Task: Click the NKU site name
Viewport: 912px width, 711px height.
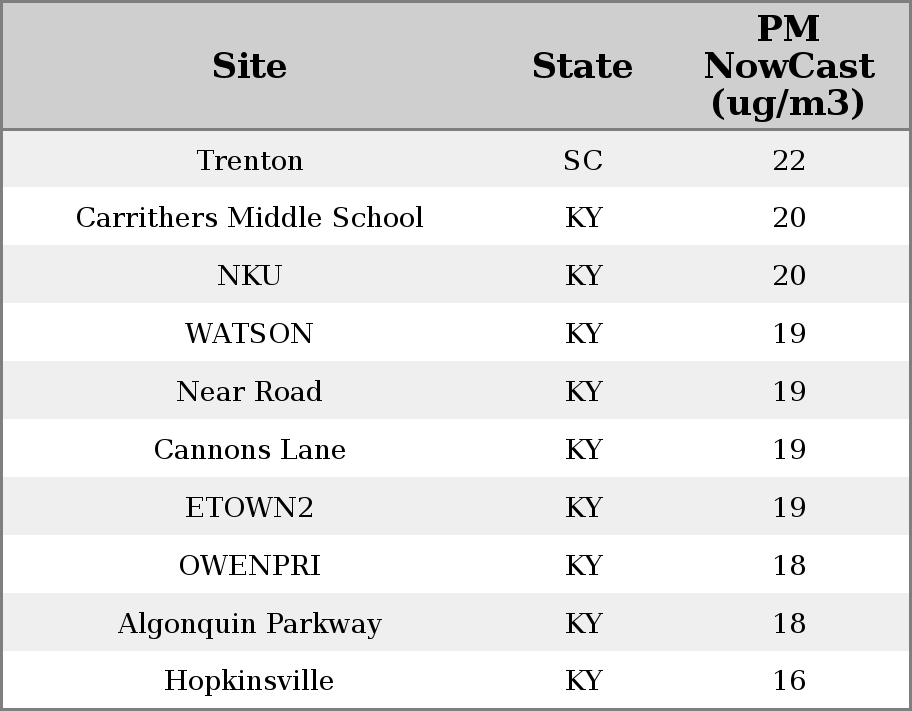Action: point(249,276)
